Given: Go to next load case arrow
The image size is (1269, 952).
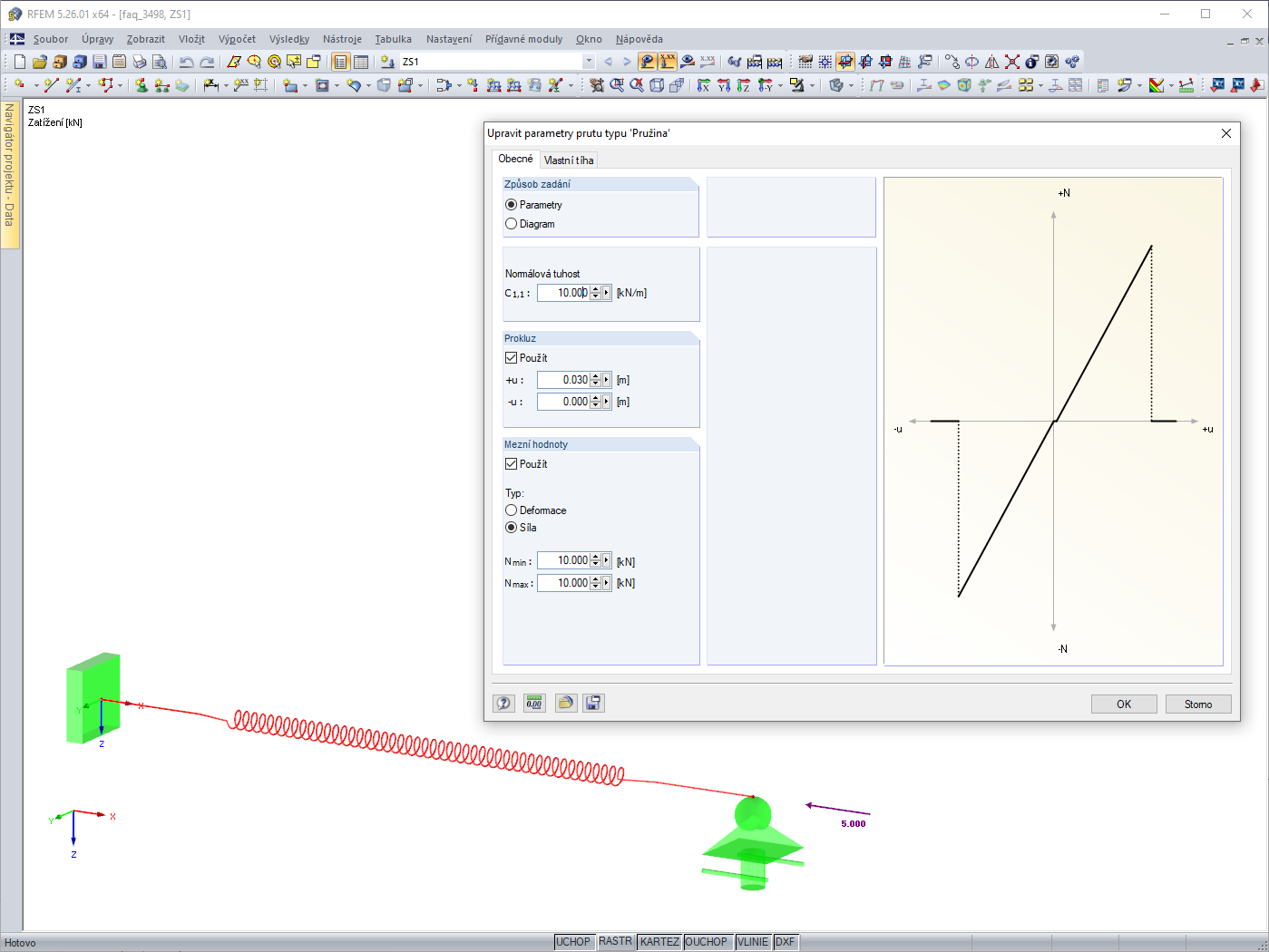Looking at the screenshot, I should click(627, 62).
